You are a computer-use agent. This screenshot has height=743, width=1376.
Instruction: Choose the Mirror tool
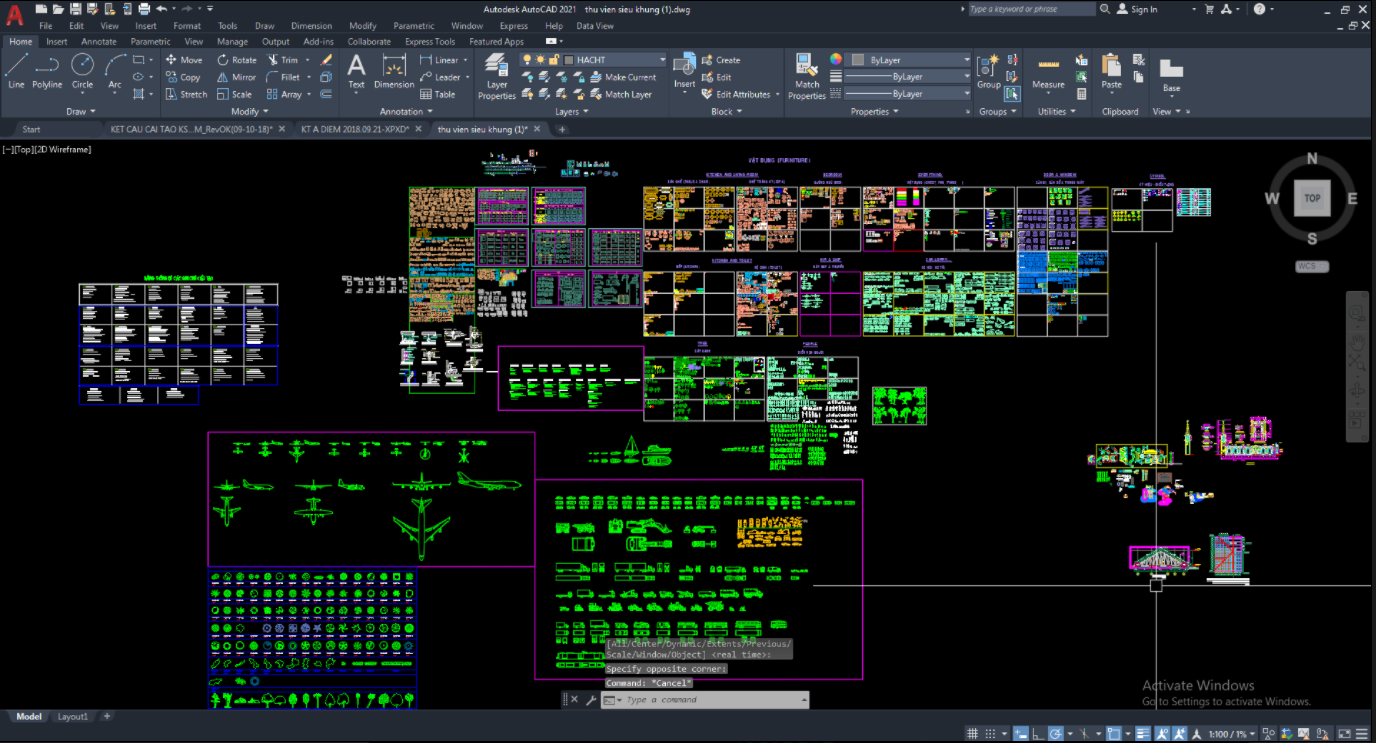(236, 77)
